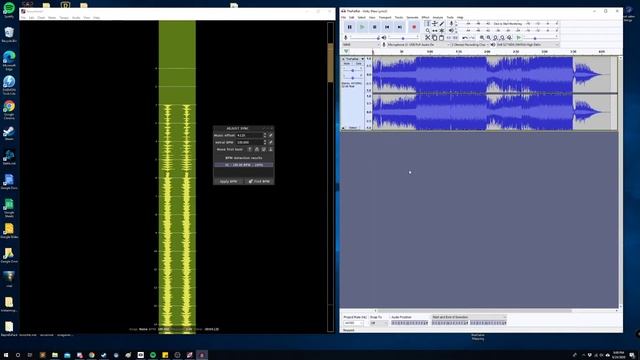
Task: Click the Pause button in Audacity
Action: pos(349,27)
